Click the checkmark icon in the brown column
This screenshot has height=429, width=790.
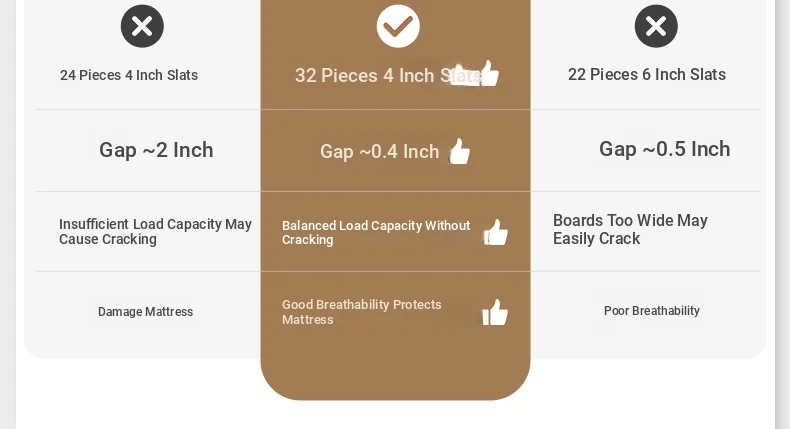(398, 26)
